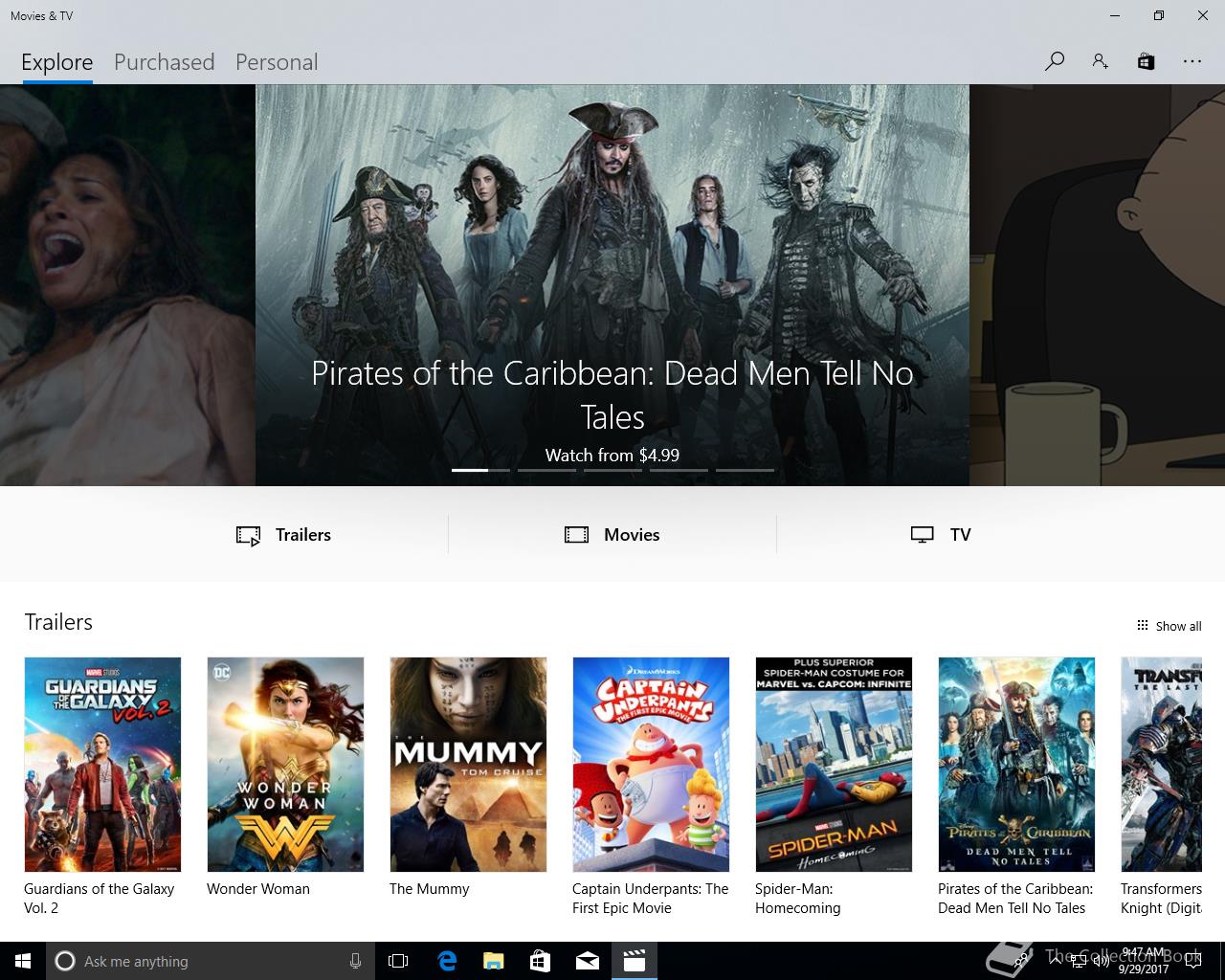
Task: Open the Spider-Man: Homecoming poster
Action: 834,764
